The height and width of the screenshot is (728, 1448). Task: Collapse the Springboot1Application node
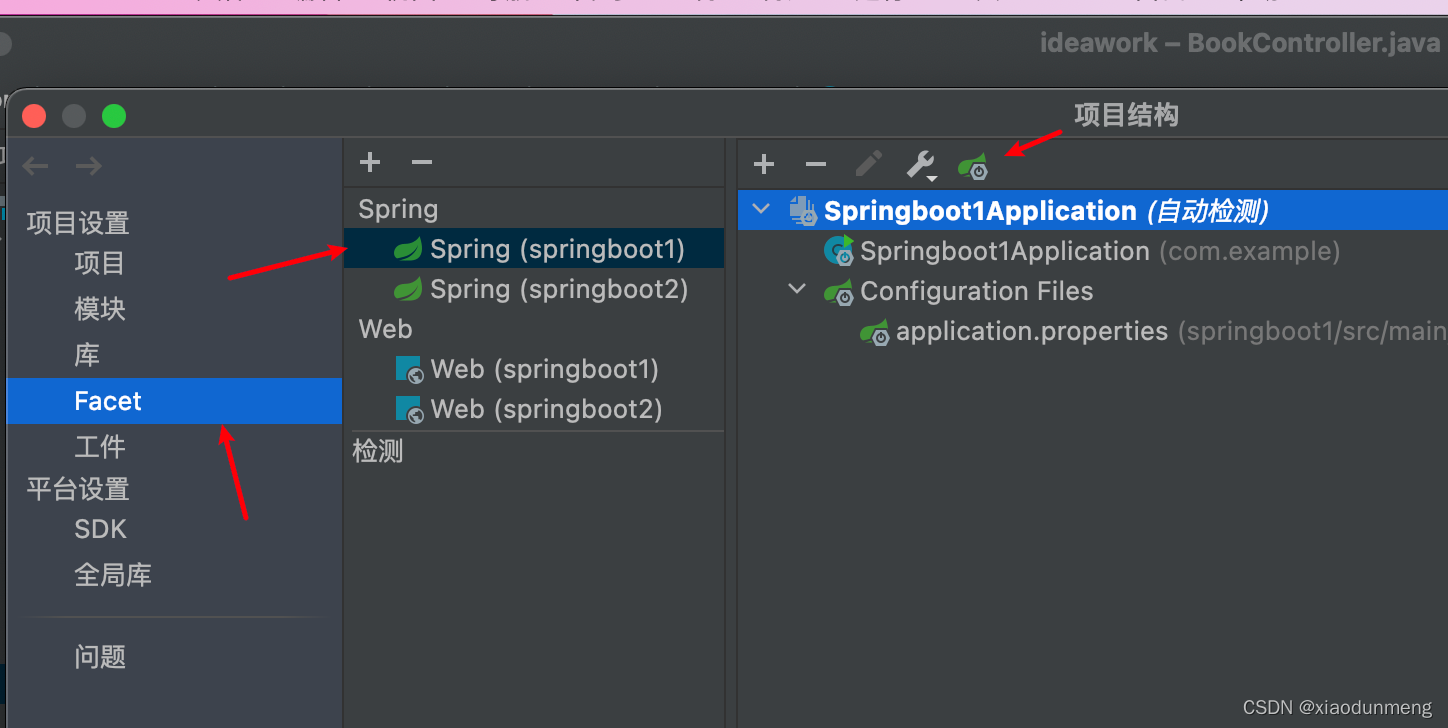[x=761, y=209]
